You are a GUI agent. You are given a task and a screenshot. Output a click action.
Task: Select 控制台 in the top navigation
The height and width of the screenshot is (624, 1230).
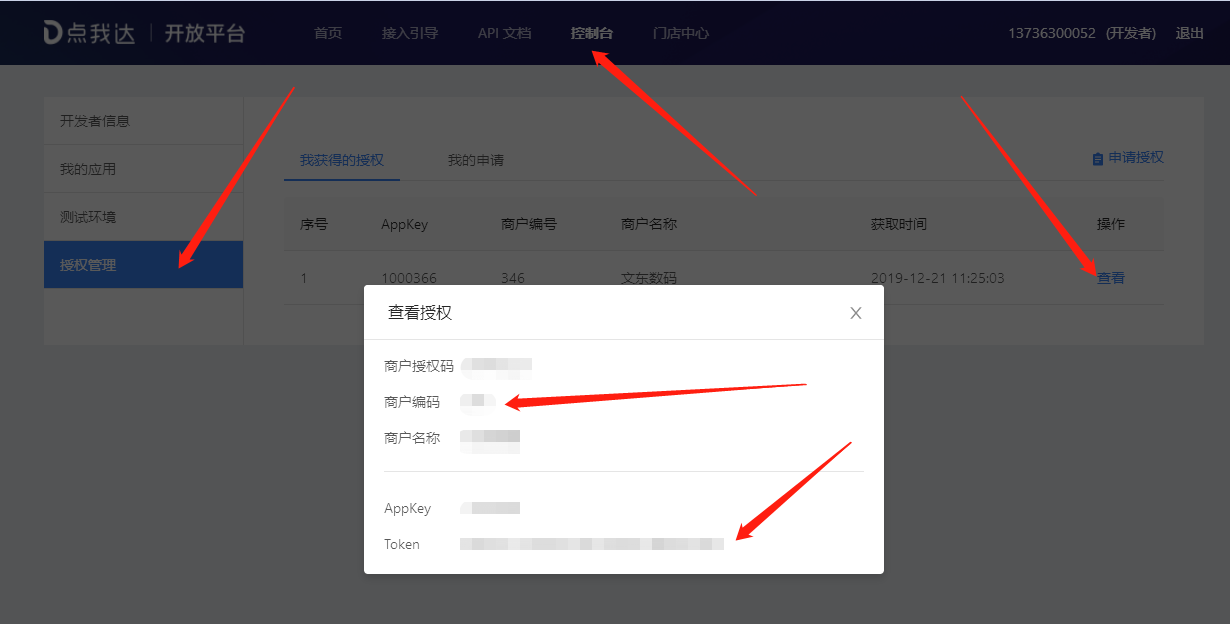pyautogui.click(x=592, y=33)
